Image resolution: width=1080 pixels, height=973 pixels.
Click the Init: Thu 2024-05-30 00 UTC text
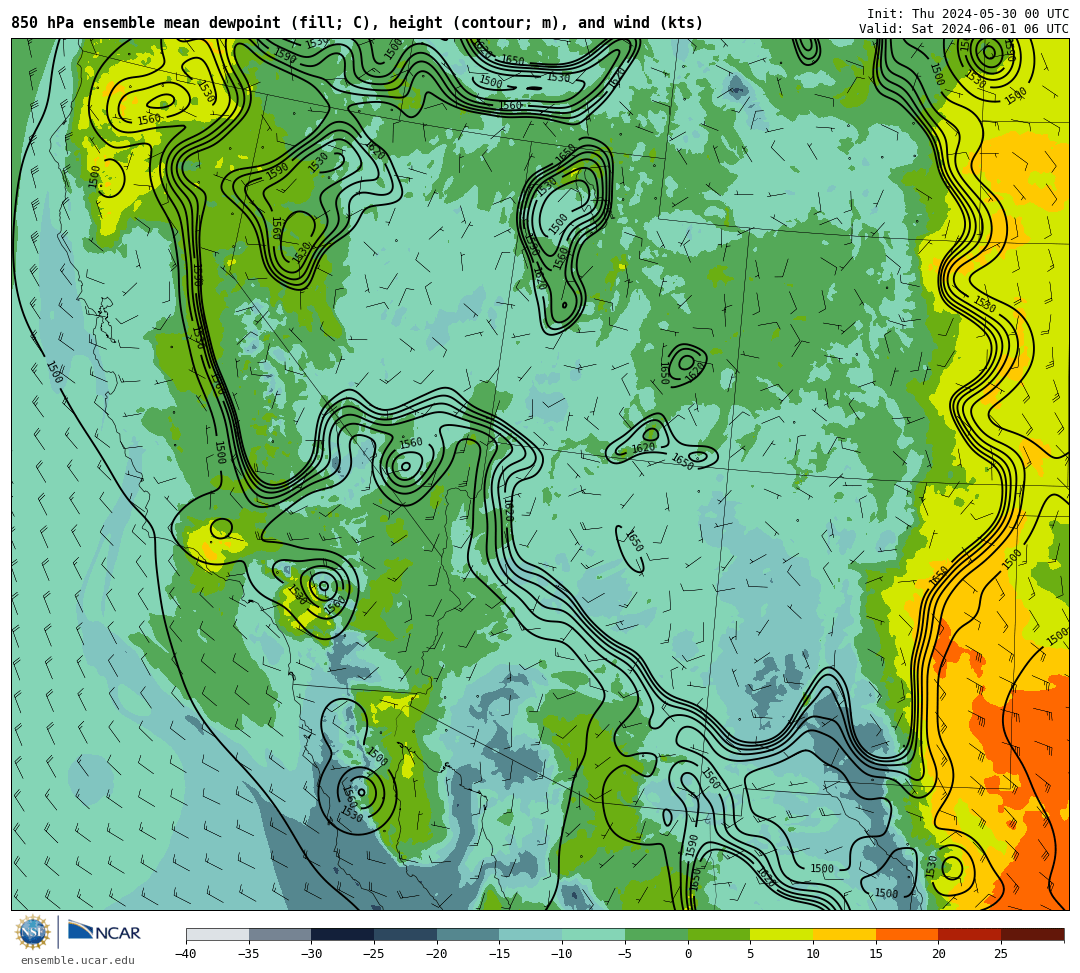tap(968, 14)
